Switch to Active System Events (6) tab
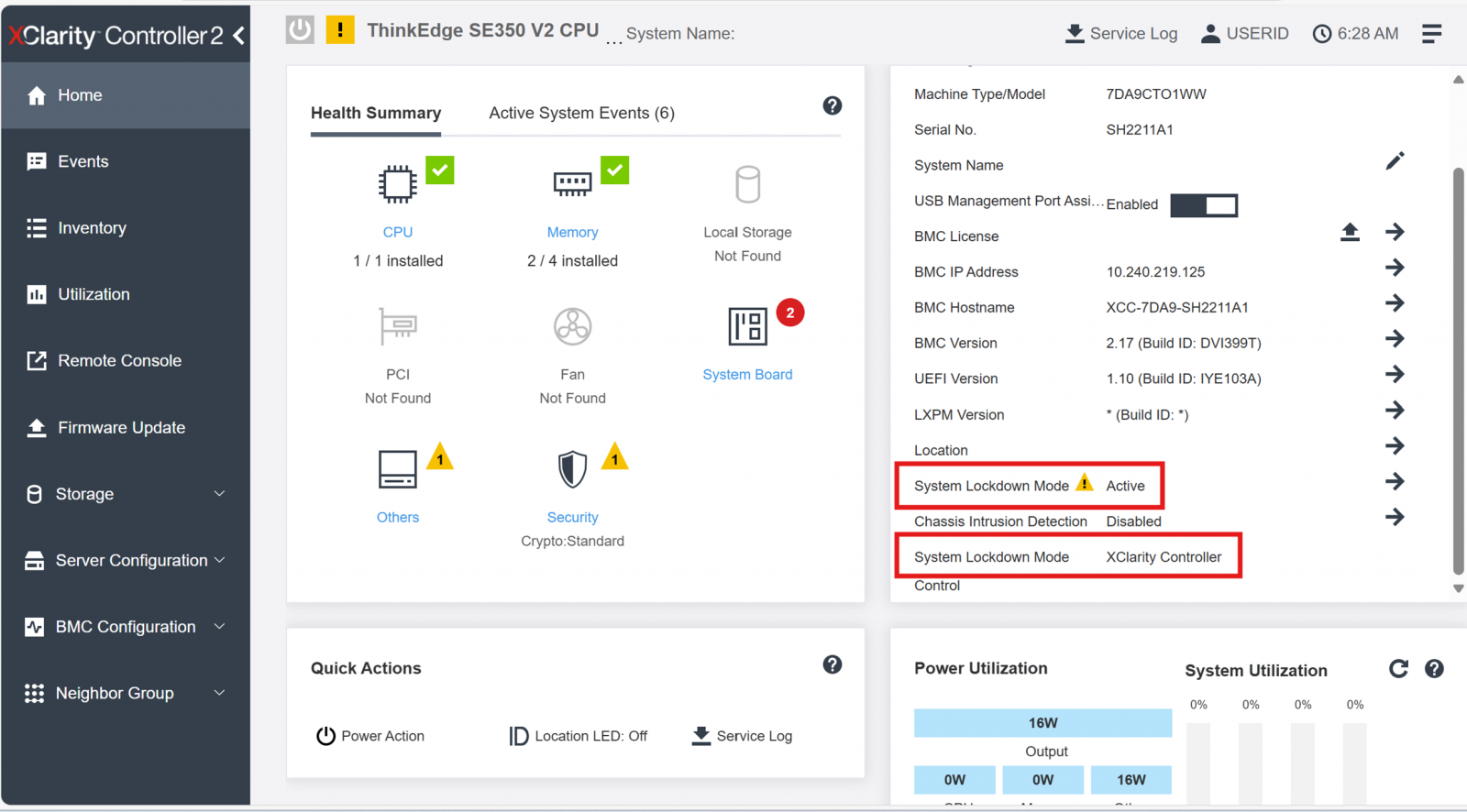 (581, 113)
